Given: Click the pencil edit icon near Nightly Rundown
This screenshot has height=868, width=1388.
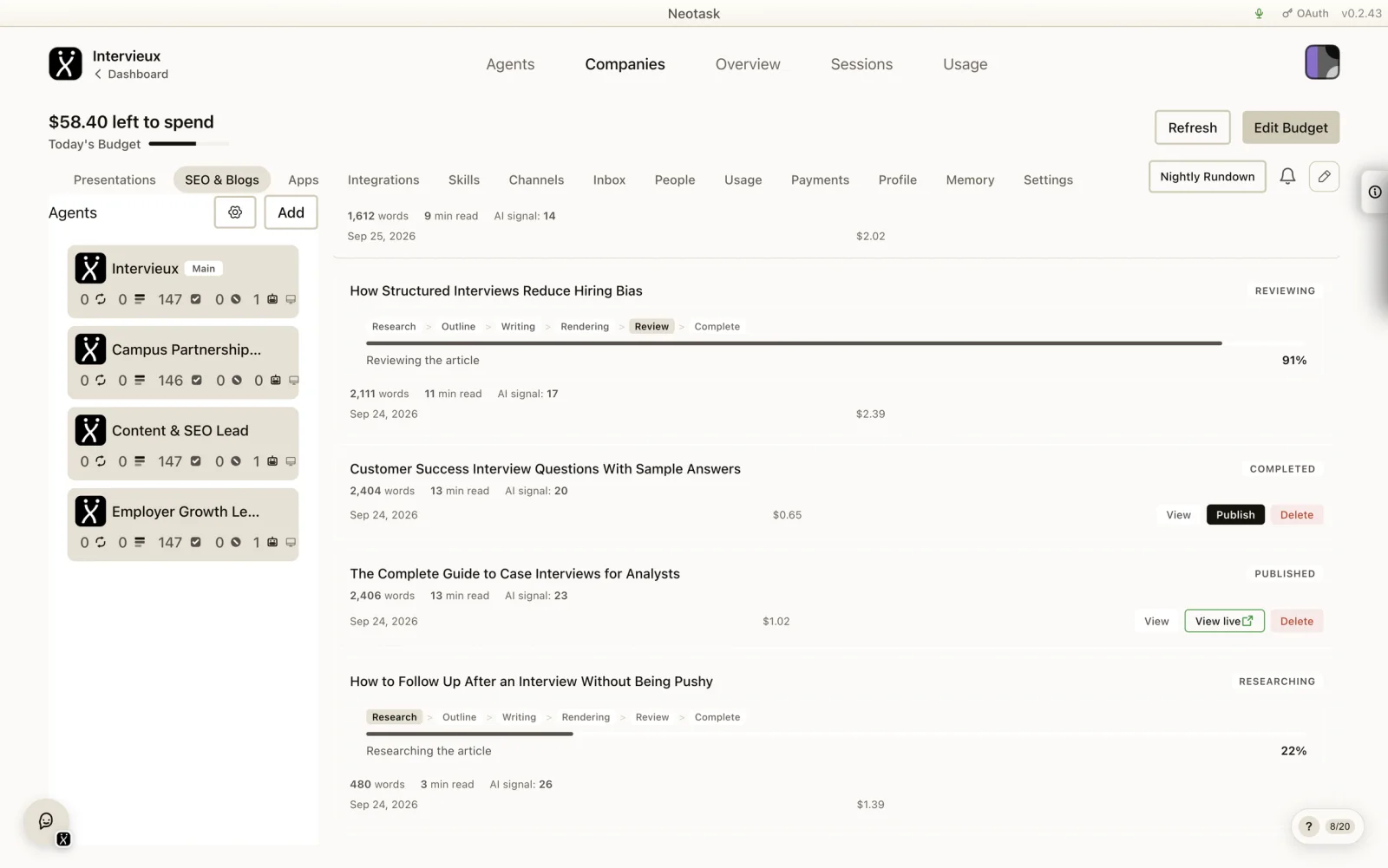Looking at the screenshot, I should click(x=1324, y=176).
